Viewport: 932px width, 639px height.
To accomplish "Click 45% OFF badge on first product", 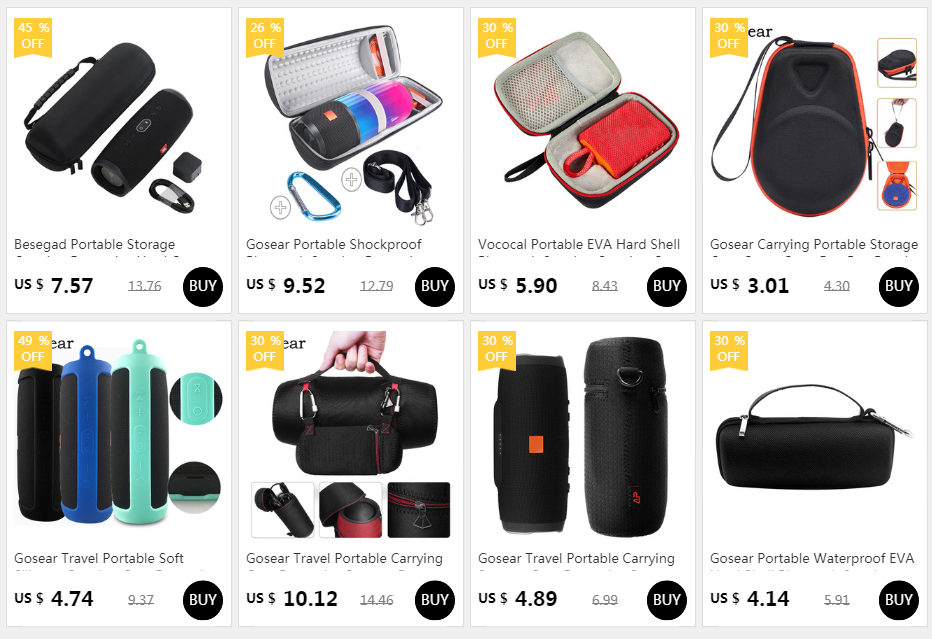I will (x=33, y=37).
